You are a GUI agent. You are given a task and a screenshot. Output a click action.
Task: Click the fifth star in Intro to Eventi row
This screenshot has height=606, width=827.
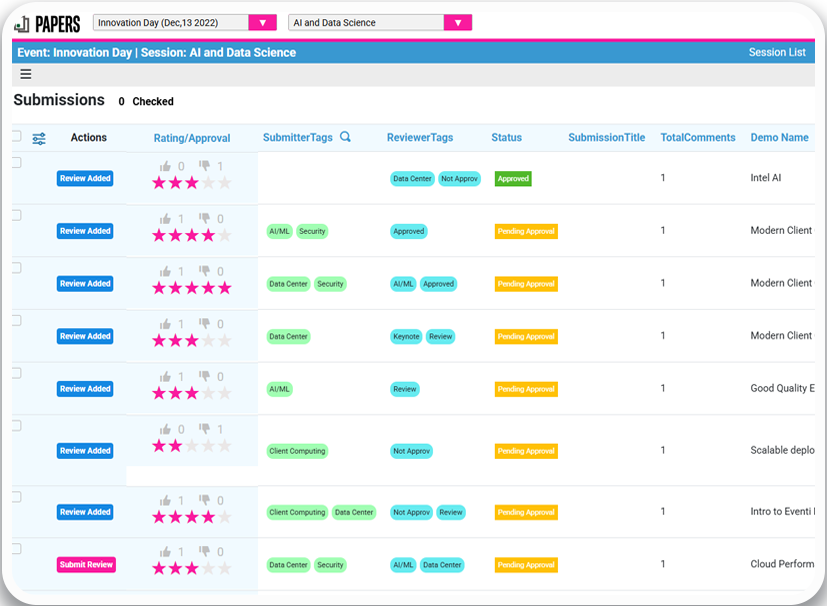225,517
